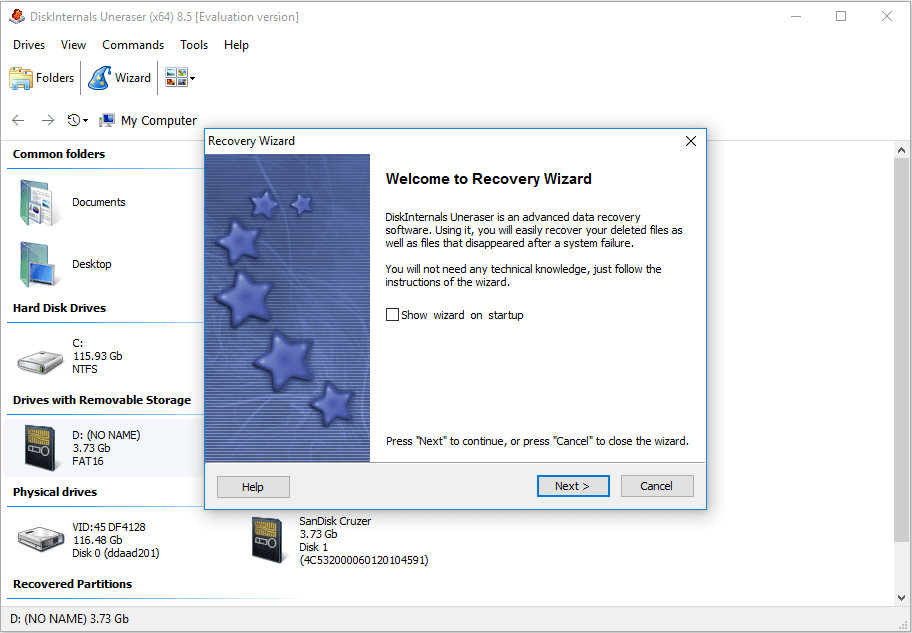Enable Show wizard on startup checkbox

pos(392,315)
